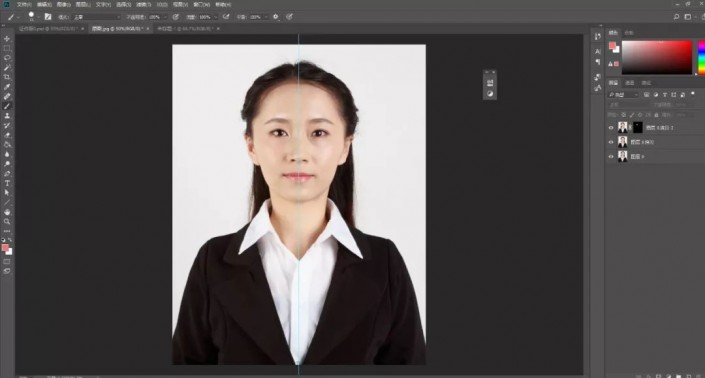Switch to the 色板 (Swatches) tab
This screenshot has height=378, width=705.
[x=629, y=33]
